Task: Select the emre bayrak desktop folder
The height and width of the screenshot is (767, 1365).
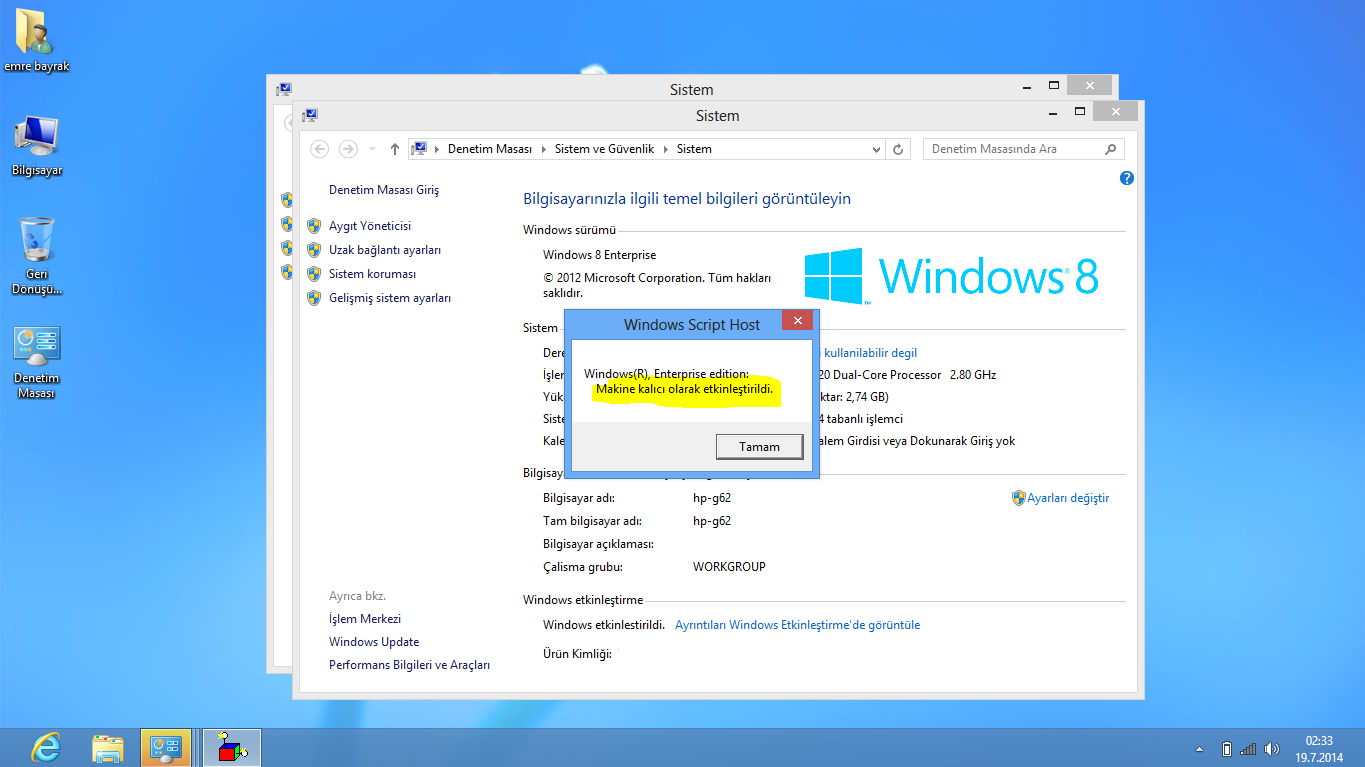Action: point(37,43)
